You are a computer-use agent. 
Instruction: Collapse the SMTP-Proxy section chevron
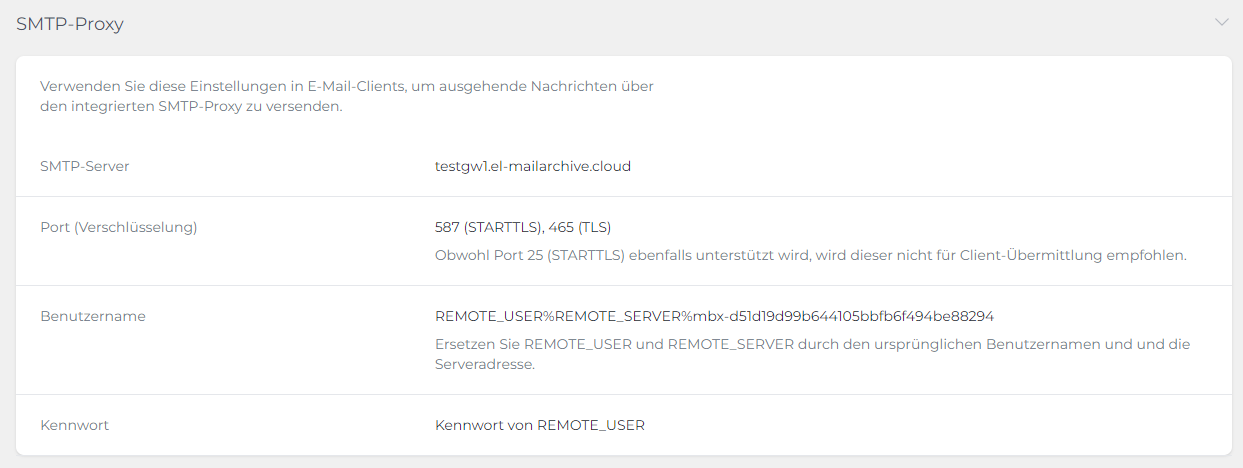[1221, 22]
